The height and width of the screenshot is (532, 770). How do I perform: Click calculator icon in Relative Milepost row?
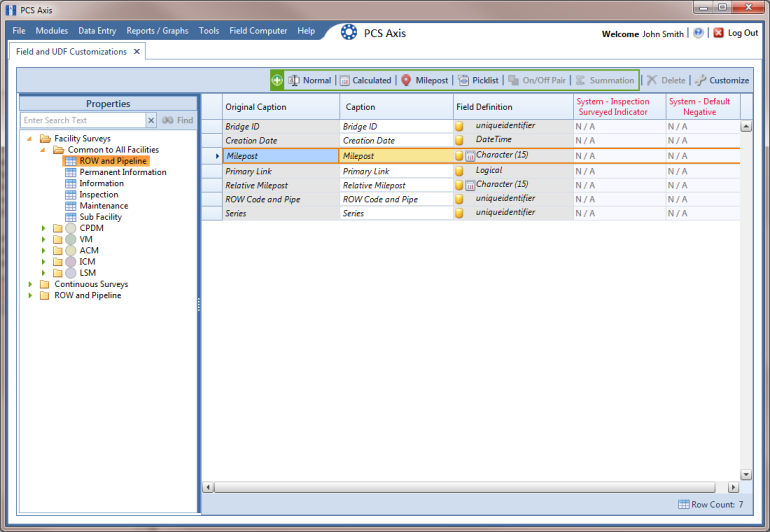coord(470,186)
